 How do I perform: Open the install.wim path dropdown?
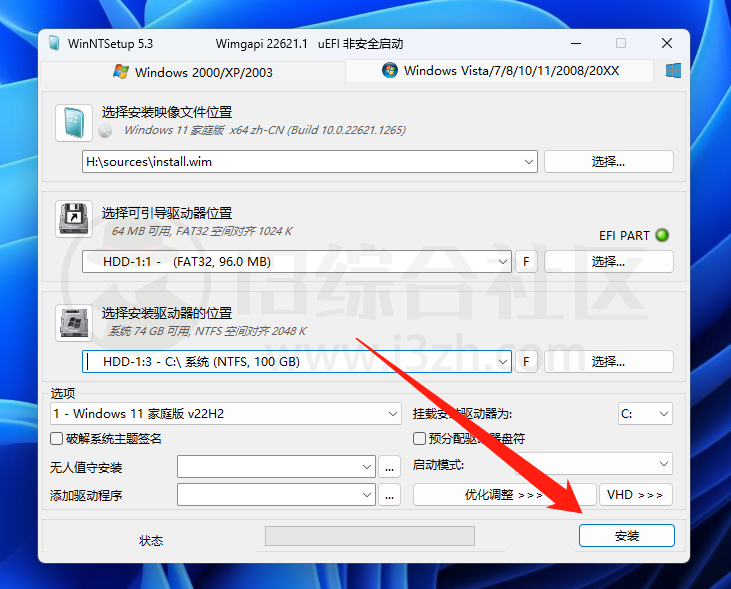[528, 162]
